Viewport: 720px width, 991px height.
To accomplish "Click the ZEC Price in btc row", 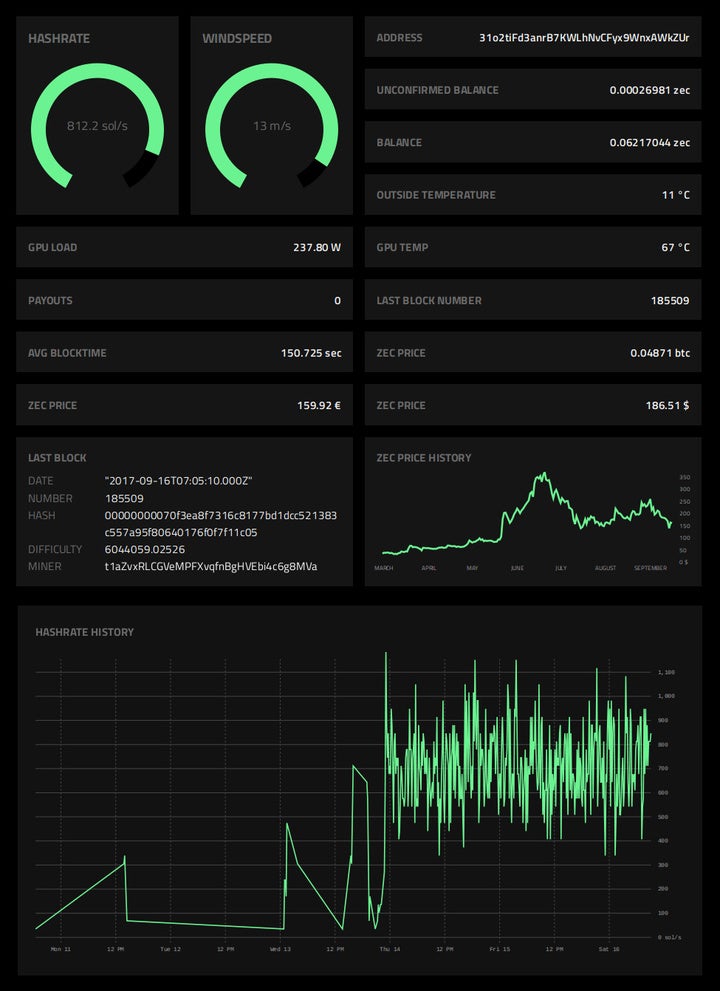I will tap(533, 353).
